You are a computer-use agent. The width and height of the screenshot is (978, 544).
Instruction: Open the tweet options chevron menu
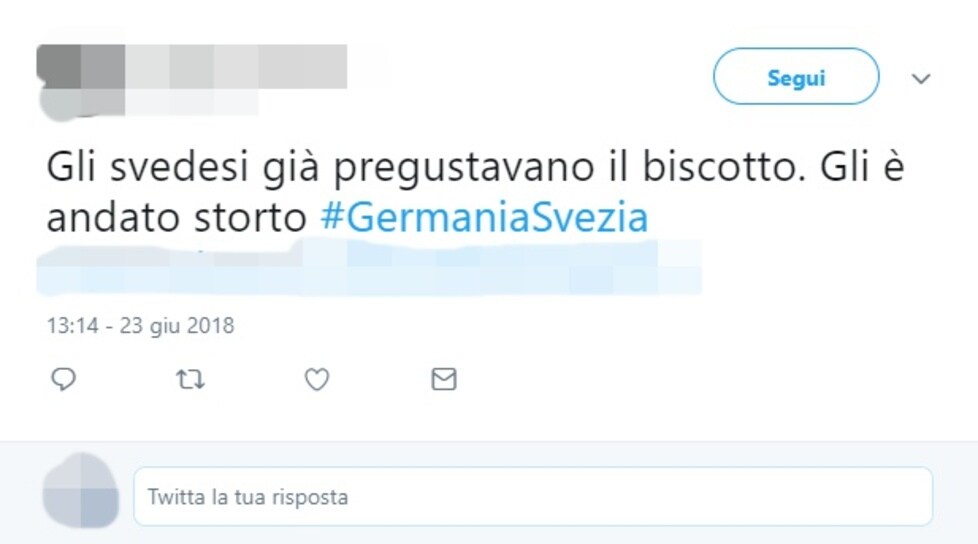(921, 78)
